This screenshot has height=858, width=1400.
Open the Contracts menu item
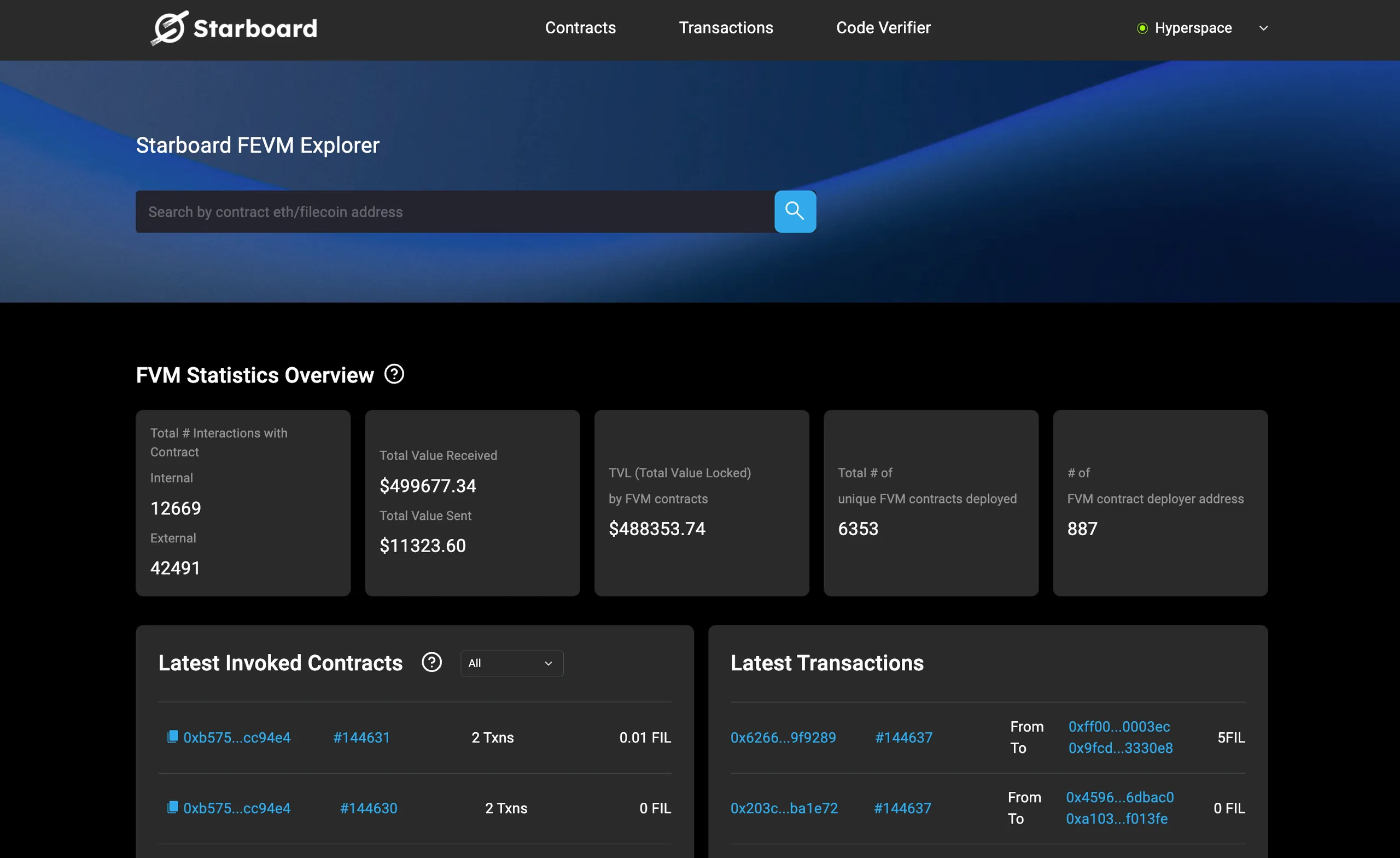point(580,28)
